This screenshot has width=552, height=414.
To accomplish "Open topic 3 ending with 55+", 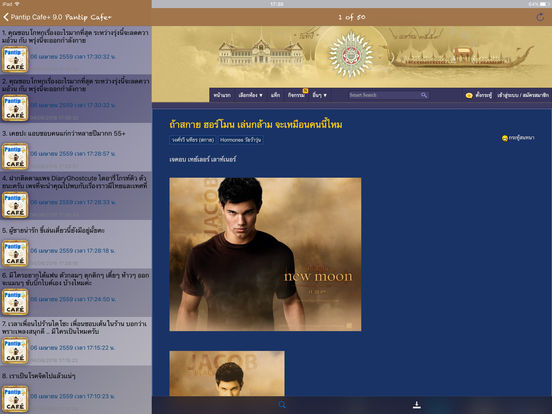I will point(76,147).
